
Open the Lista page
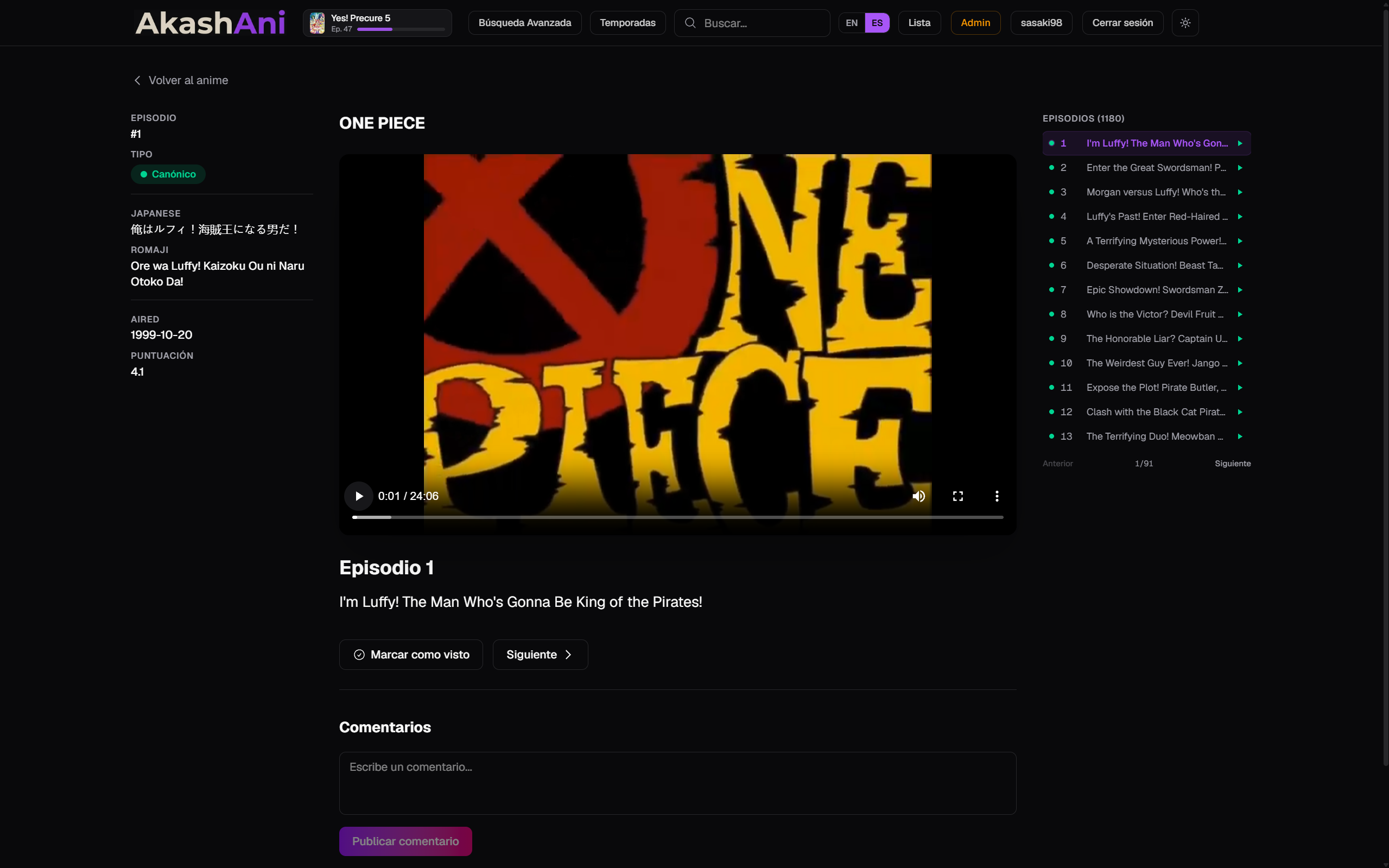[x=919, y=23]
